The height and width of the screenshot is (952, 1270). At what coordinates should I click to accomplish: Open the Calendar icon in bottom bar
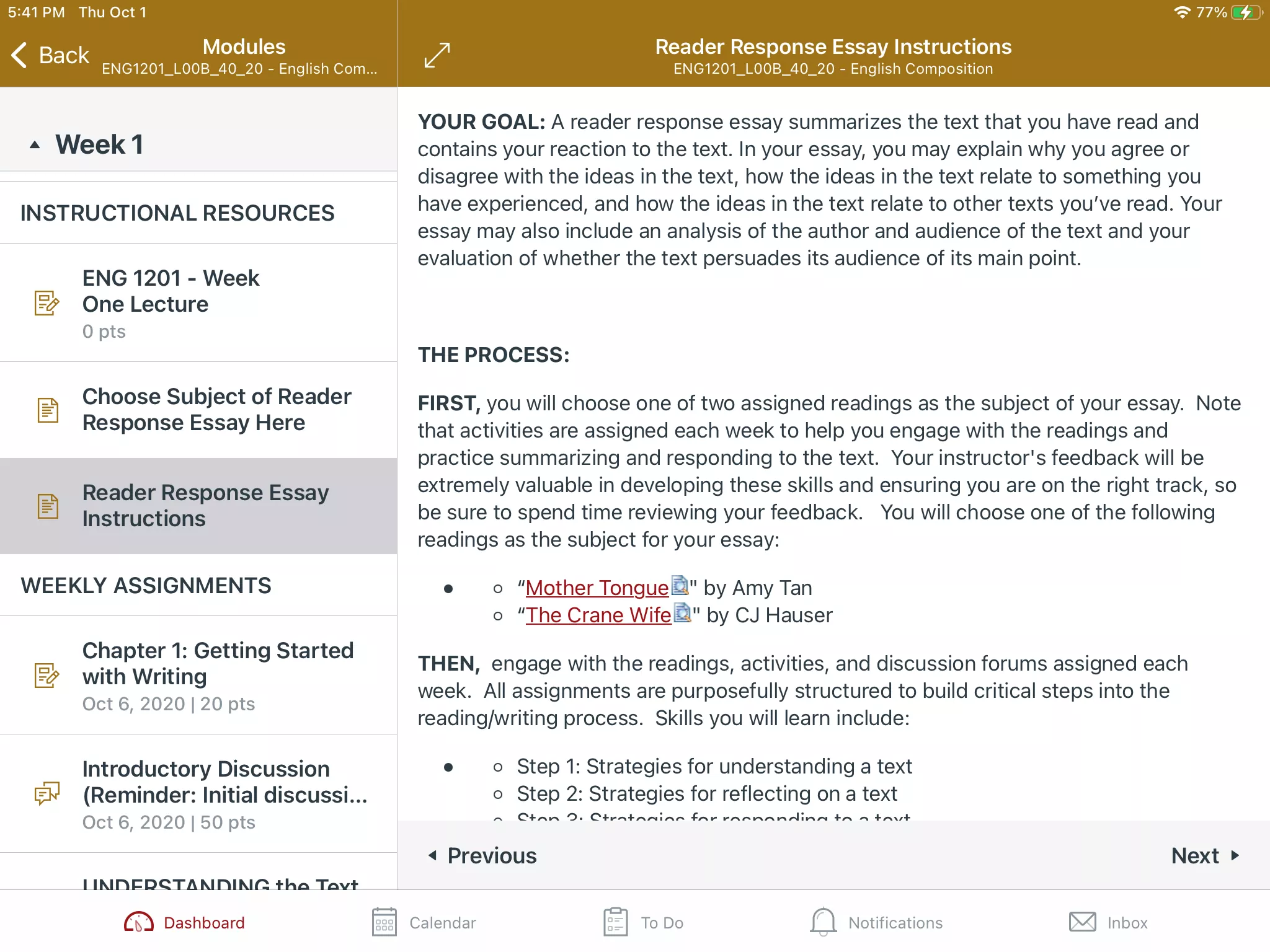[384, 922]
